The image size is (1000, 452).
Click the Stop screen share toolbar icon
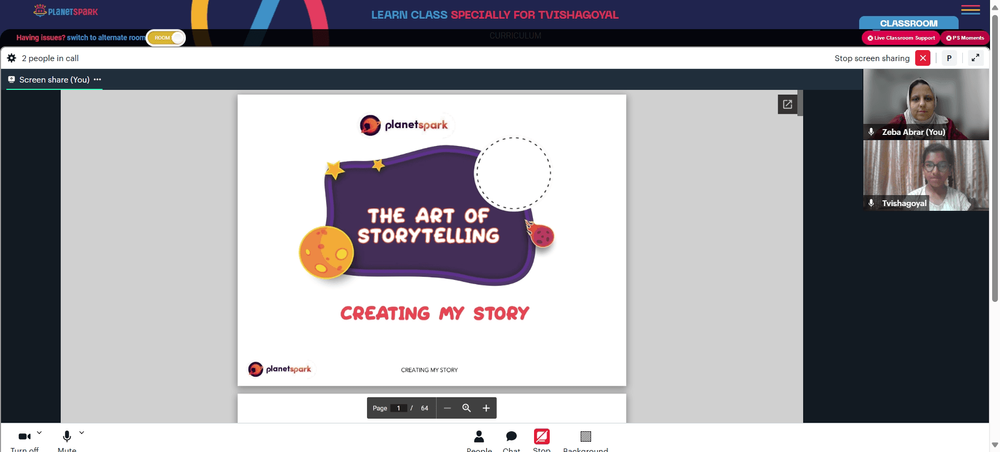(541, 437)
